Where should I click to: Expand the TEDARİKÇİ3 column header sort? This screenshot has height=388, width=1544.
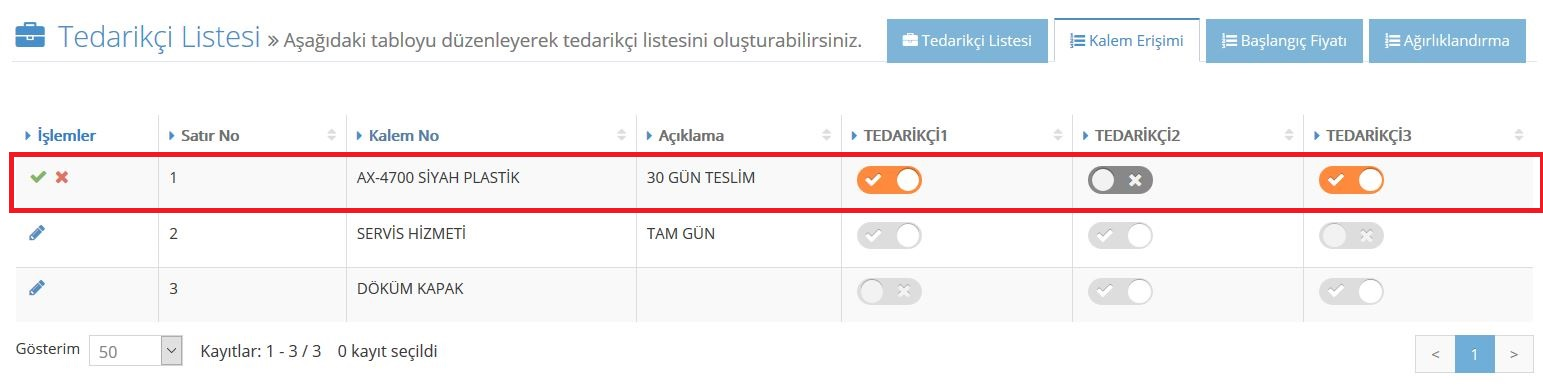[x=1519, y=135]
